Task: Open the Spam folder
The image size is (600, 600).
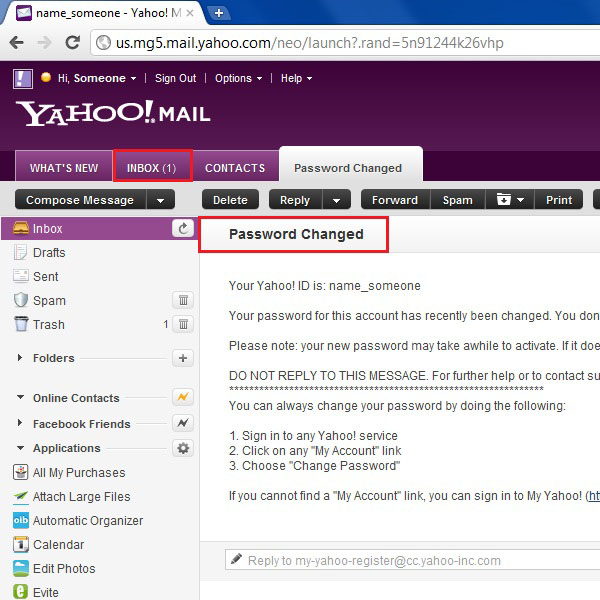Action: point(49,300)
